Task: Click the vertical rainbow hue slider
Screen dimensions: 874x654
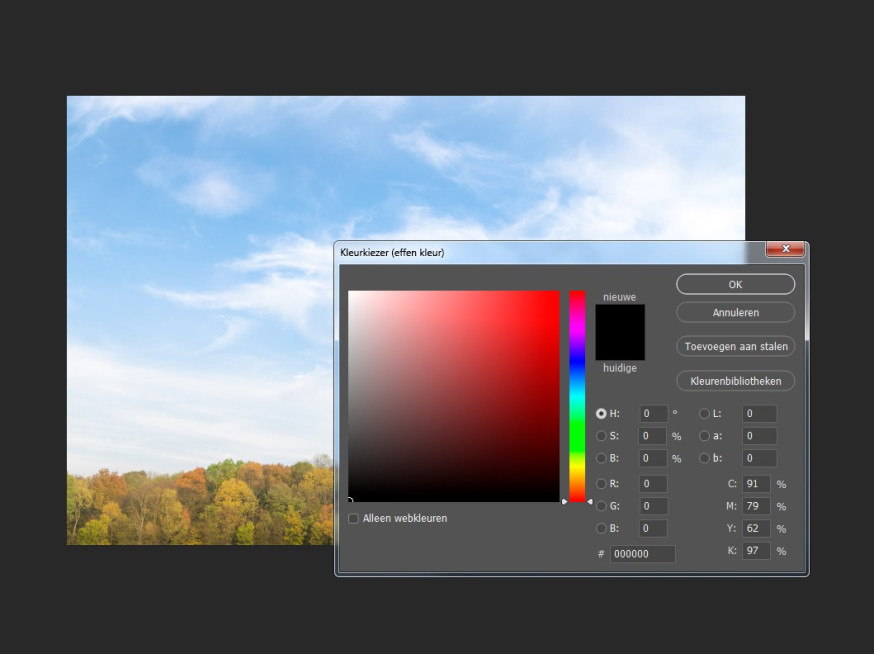Action: pyautogui.click(x=577, y=396)
